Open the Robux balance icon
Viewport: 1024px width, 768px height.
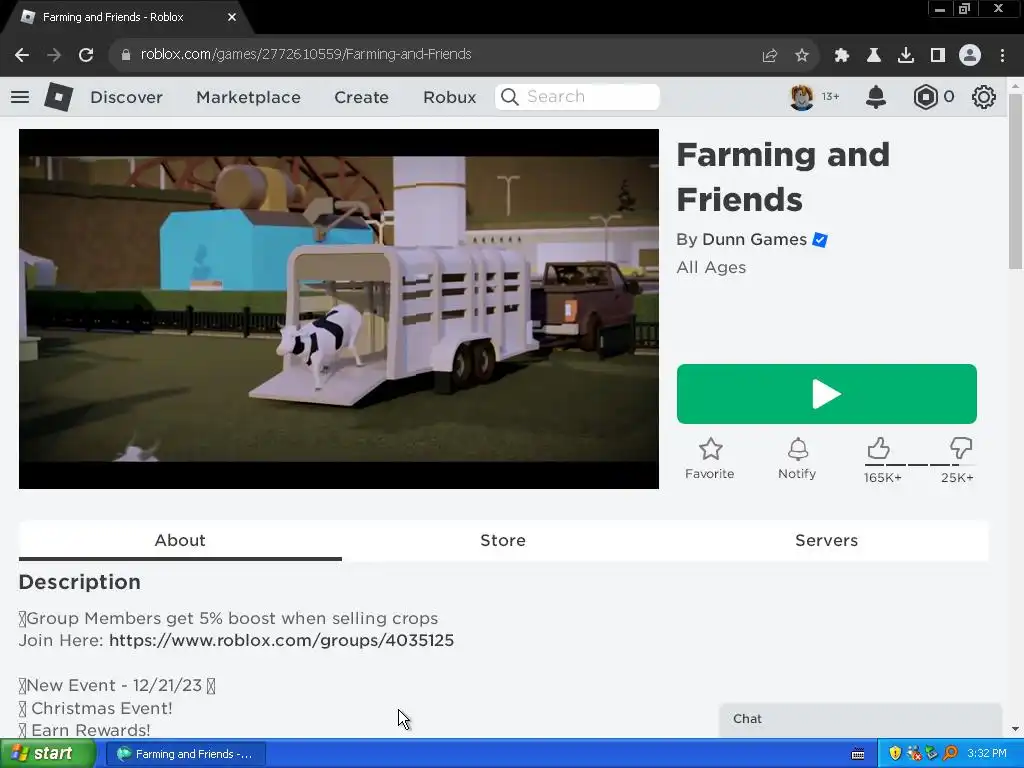[x=925, y=97]
